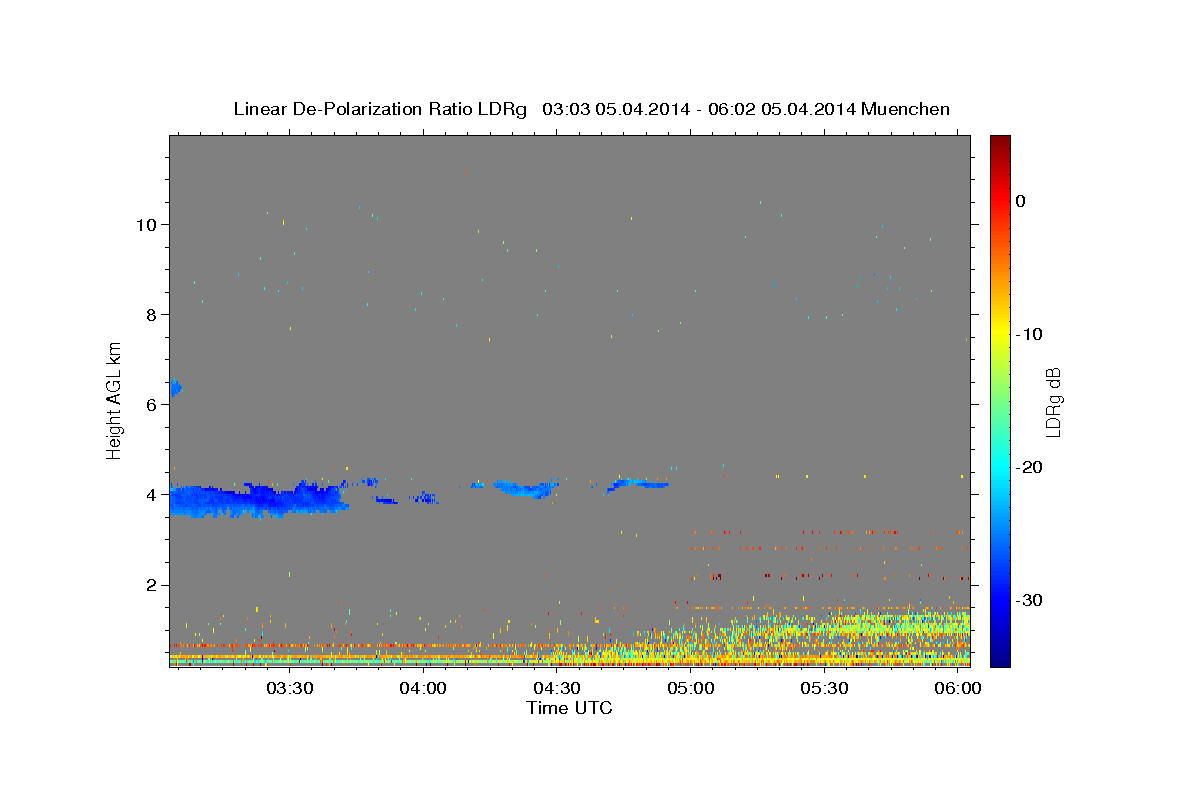Click the 'LDRg dB' colorbar label
The width and height of the screenshot is (1200, 800).
(x=1053, y=401)
